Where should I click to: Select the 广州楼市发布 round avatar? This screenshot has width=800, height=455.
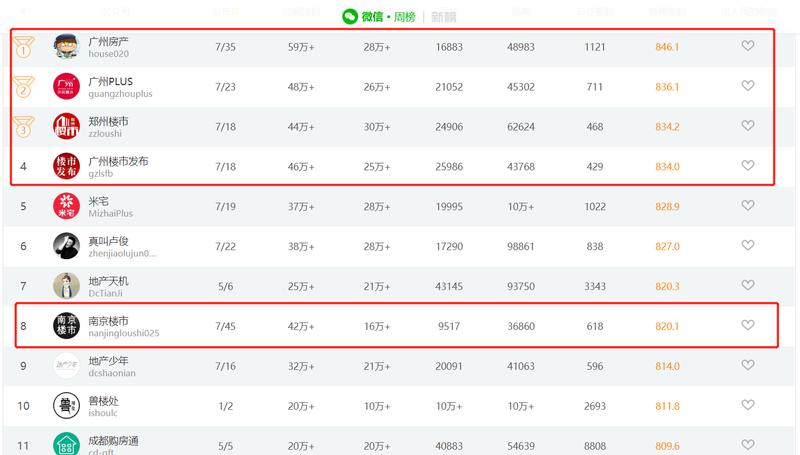point(66,167)
